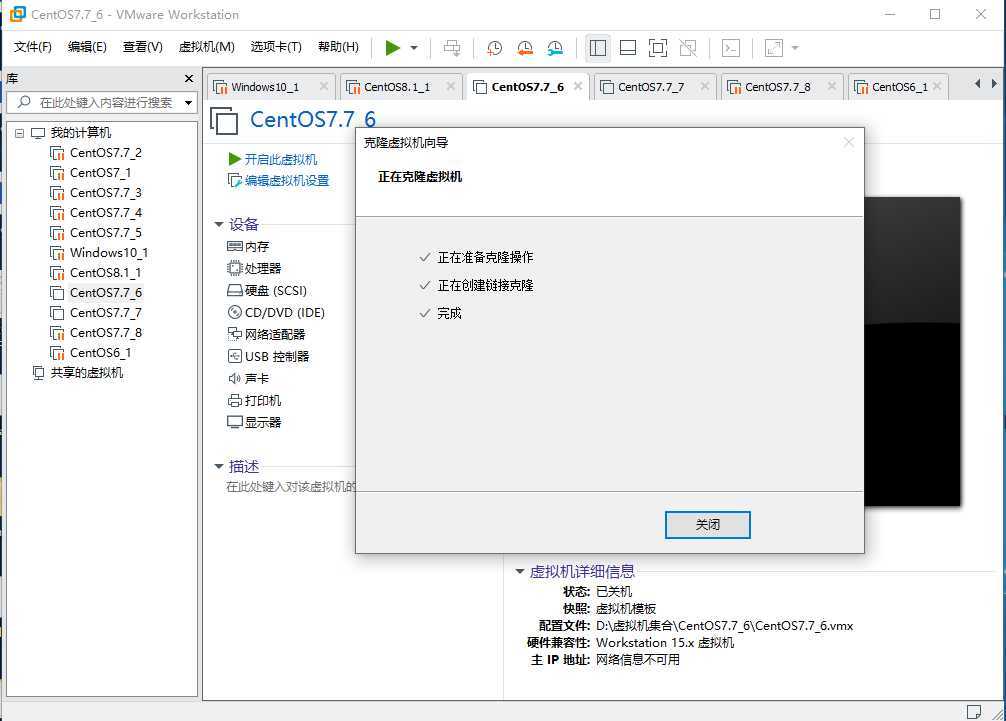Select the 硬盘 (SCSI) device
Screen dimensions: 1006x721
[x=268, y=291]
